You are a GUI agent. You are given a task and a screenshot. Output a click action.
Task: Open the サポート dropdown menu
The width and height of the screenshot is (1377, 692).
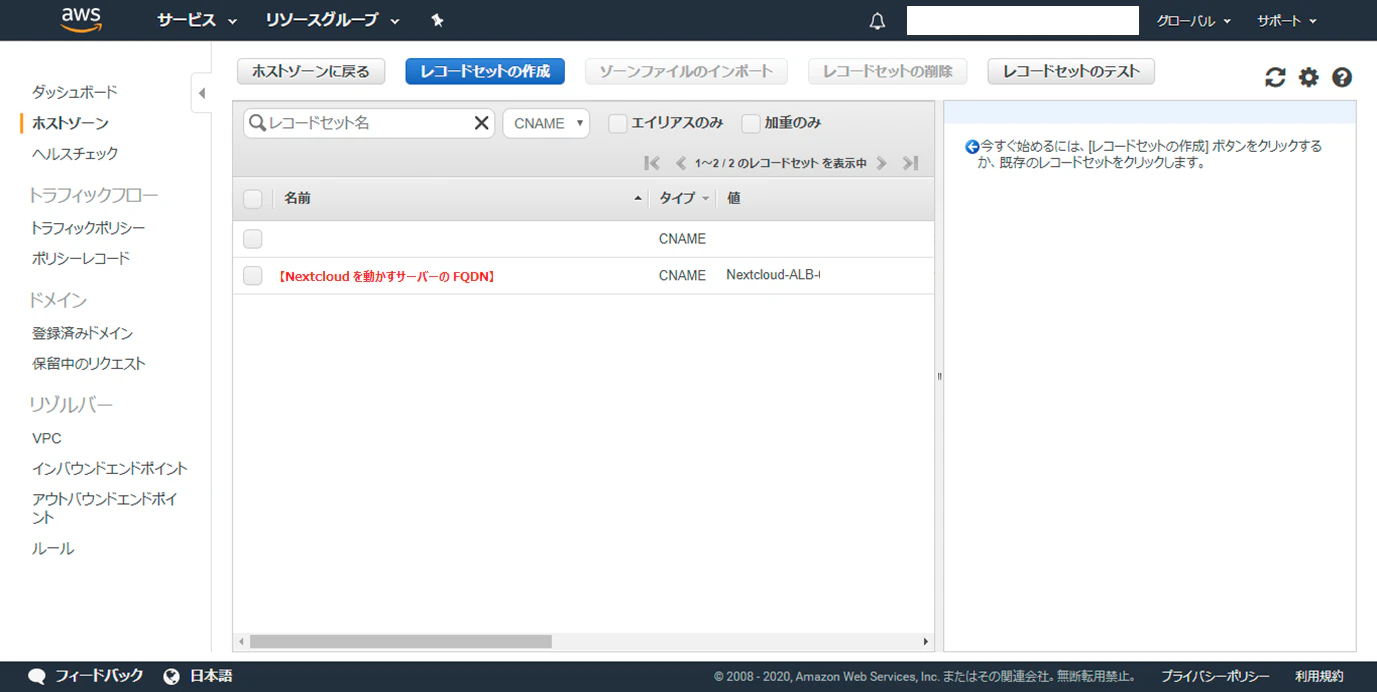[x=1287, y=20]
